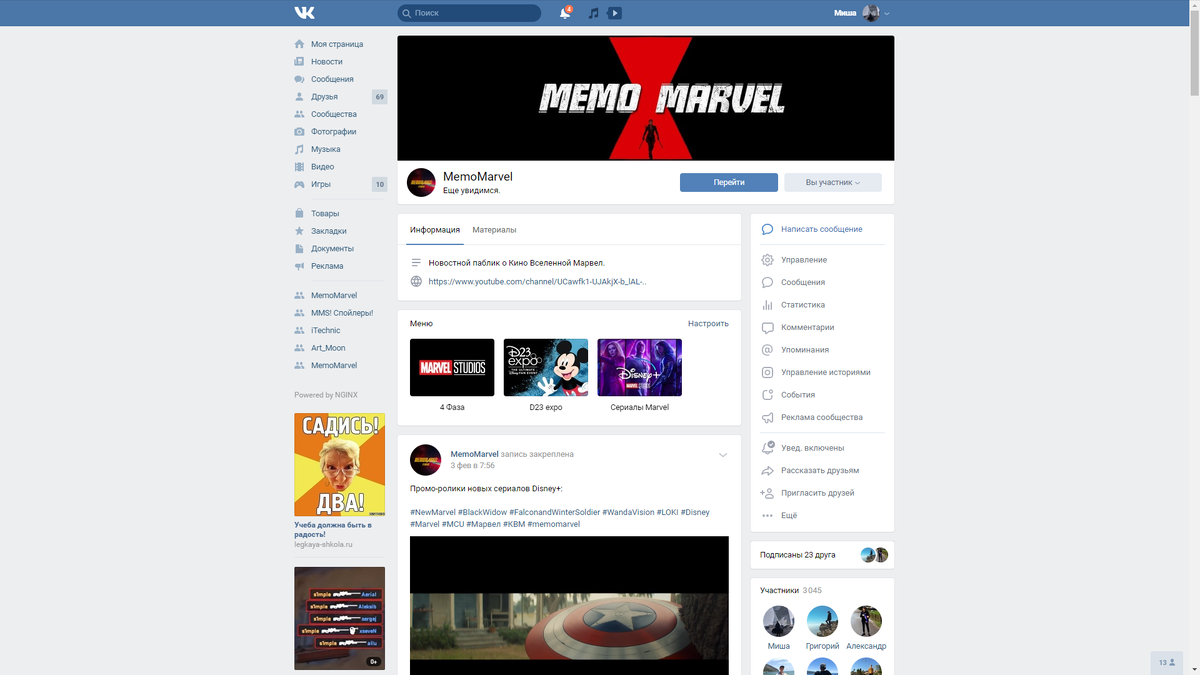The image size is (1200, 675).
Task: Click 'Пригласить друзей' icon
Action: (x=767, y=493)
